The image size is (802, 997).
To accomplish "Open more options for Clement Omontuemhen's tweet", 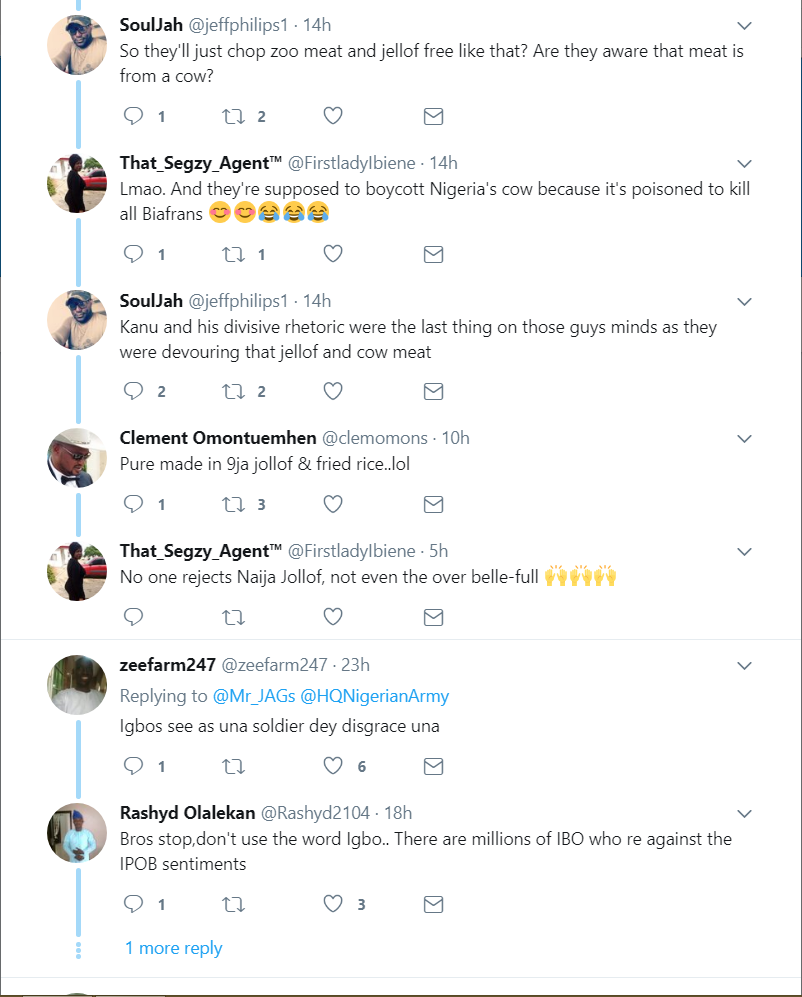I will [744, 439].
